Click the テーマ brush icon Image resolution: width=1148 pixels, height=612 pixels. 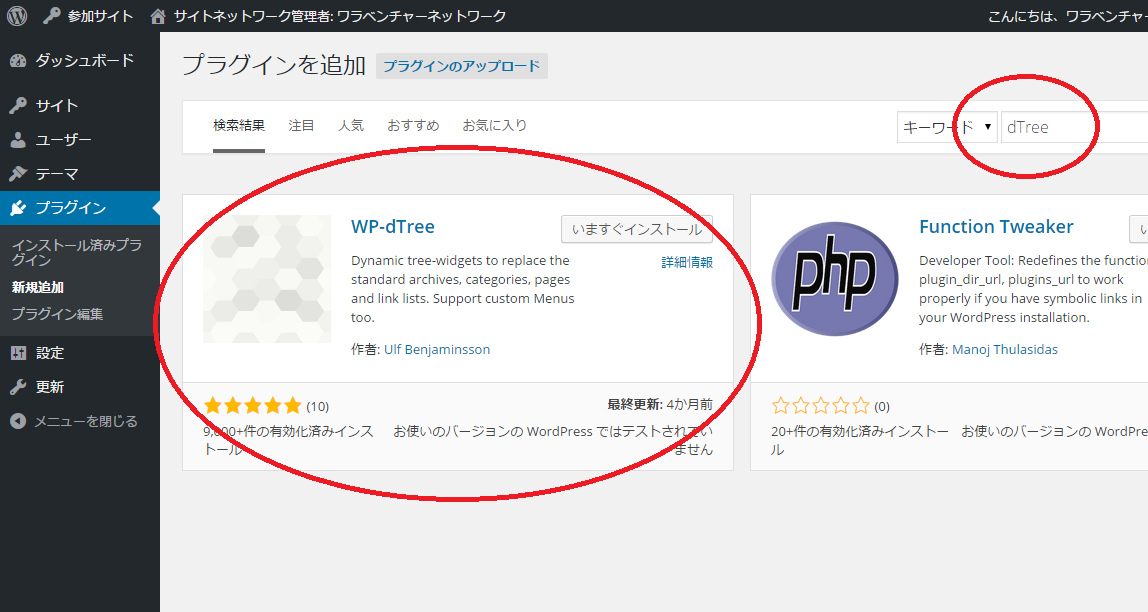coord(18,173)
